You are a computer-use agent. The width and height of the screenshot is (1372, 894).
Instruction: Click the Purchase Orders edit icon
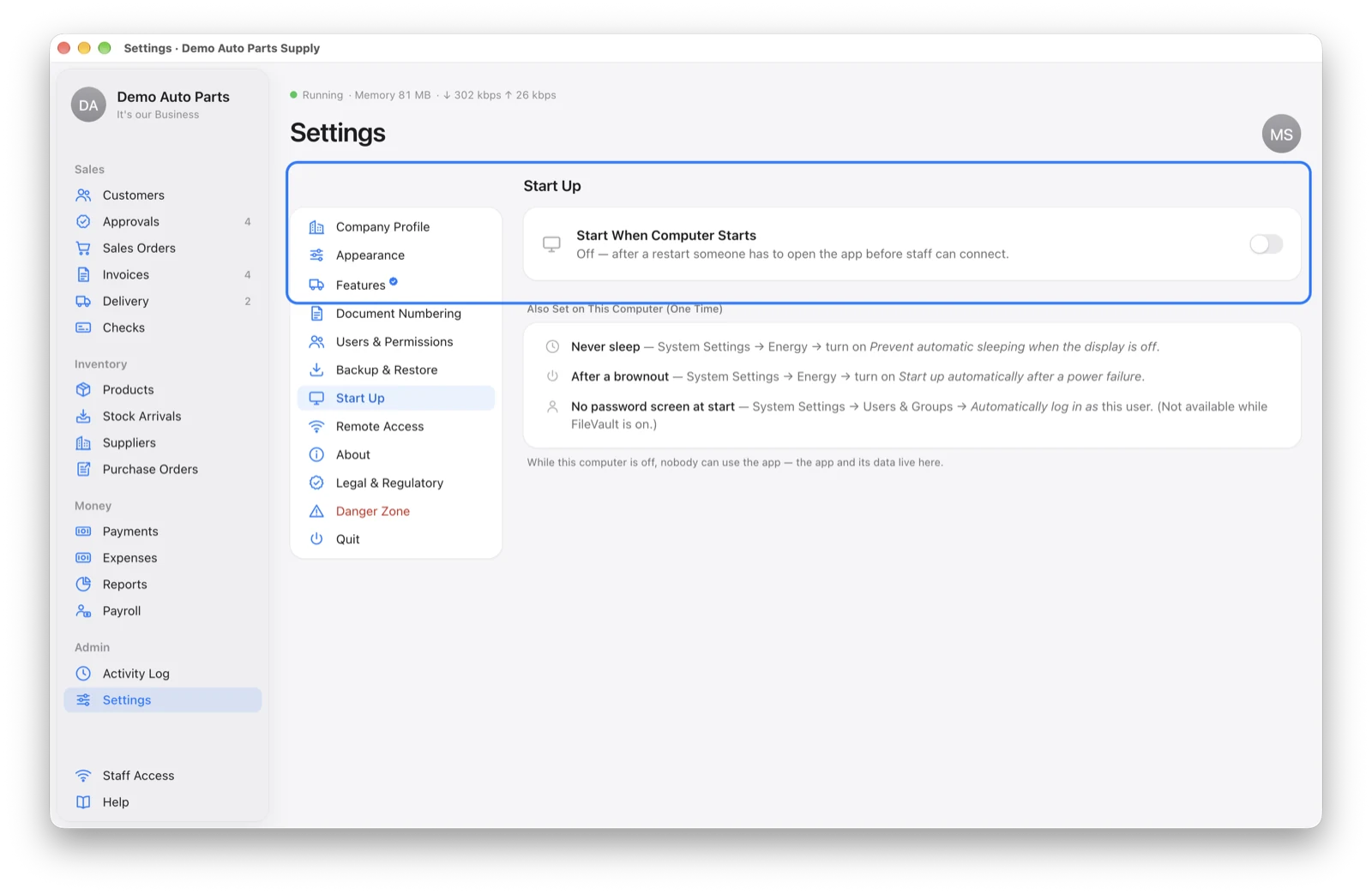click(x=83, y=470)
